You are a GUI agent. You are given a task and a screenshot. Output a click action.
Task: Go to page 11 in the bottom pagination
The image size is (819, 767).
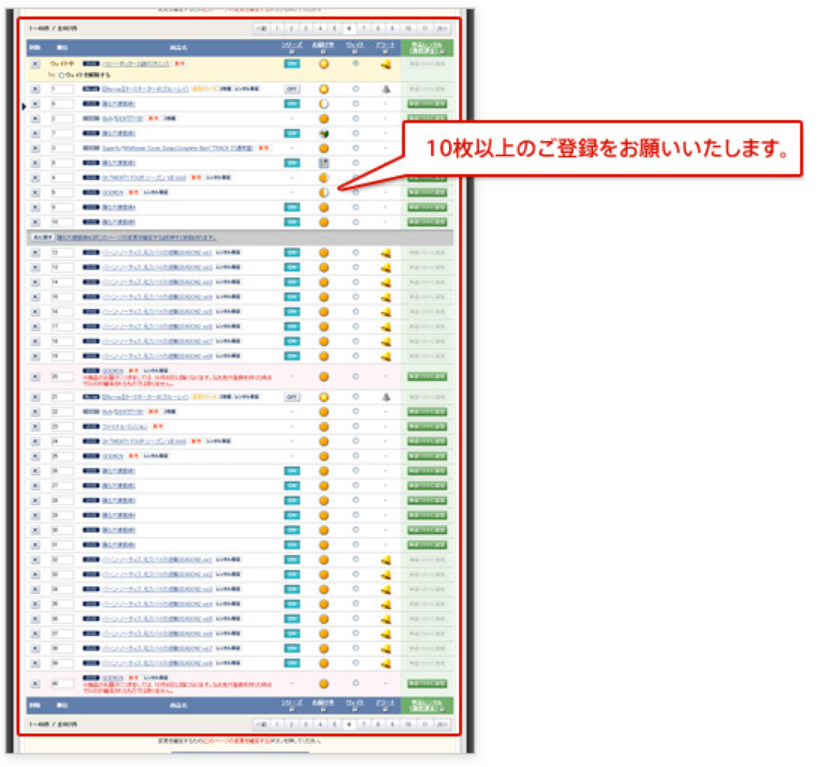tap(425, 723)
